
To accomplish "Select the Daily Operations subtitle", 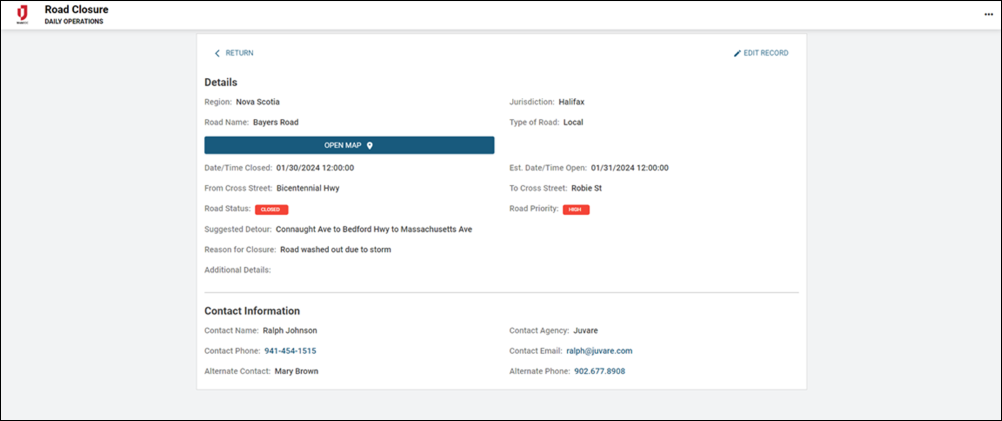I will (73, 21).
